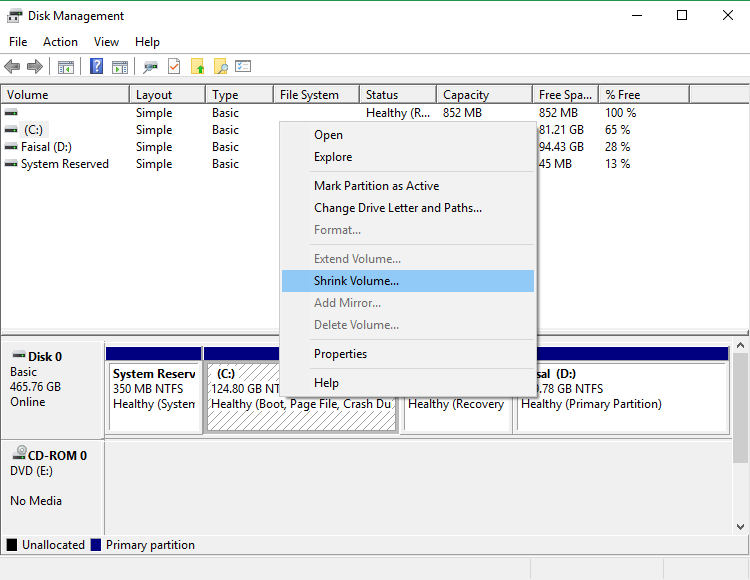This screenshot has width=750, height=580.
Task: Open the View menu
Action: (106, 42)
